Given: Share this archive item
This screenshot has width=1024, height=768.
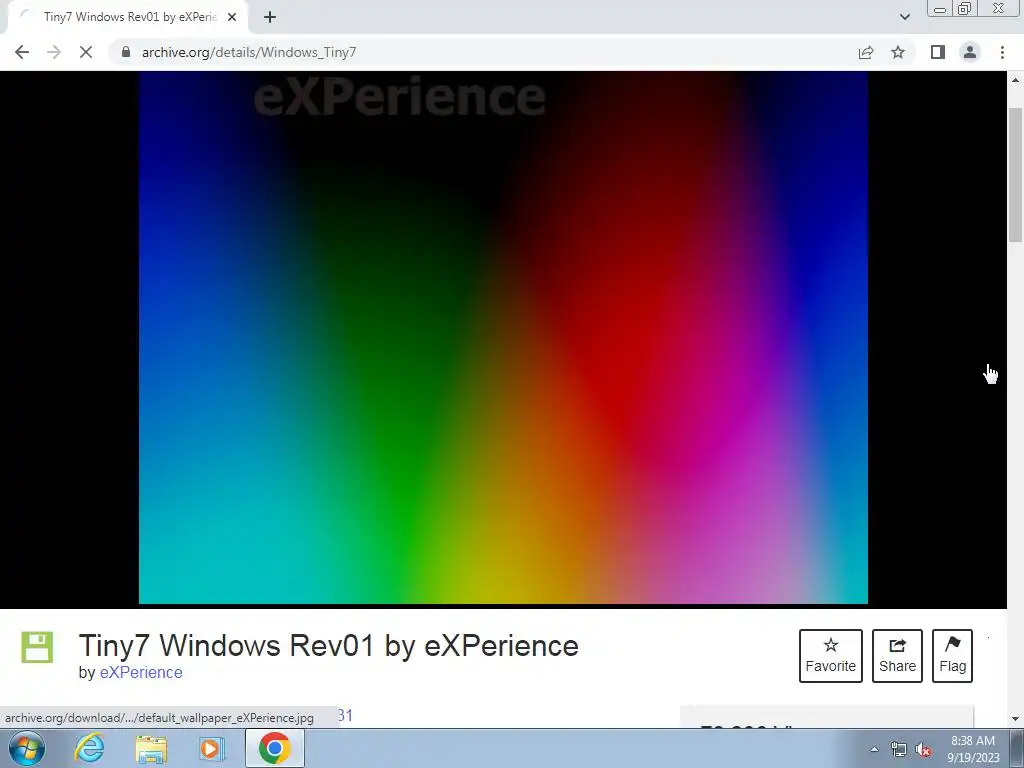Looking at the screenshot, I should tap(897, 656).
